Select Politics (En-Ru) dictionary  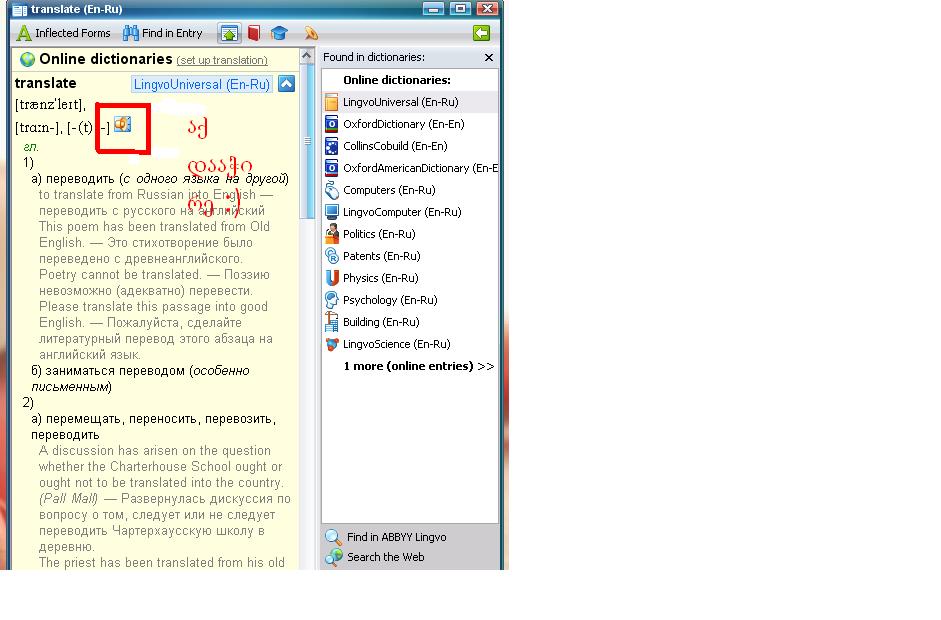pos(410,234)
